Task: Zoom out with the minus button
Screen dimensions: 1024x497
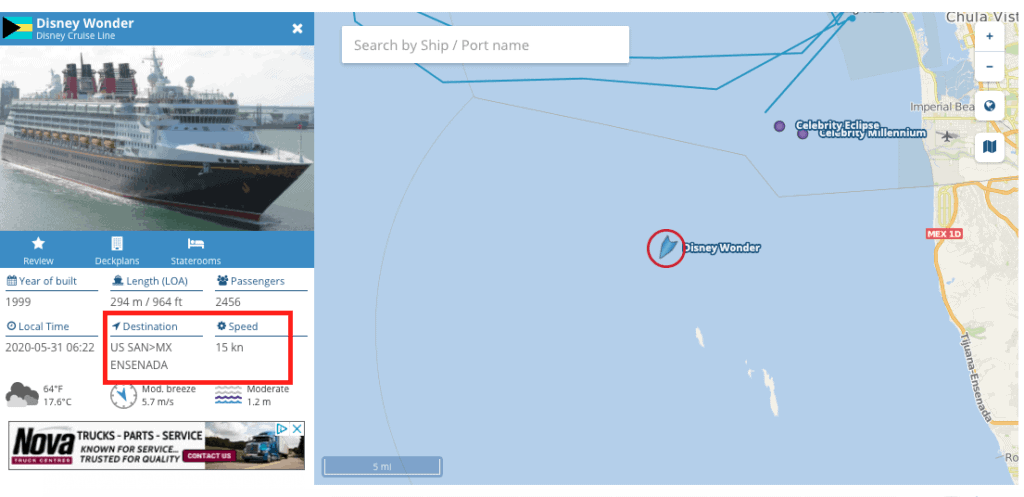Action: [989, 67]
